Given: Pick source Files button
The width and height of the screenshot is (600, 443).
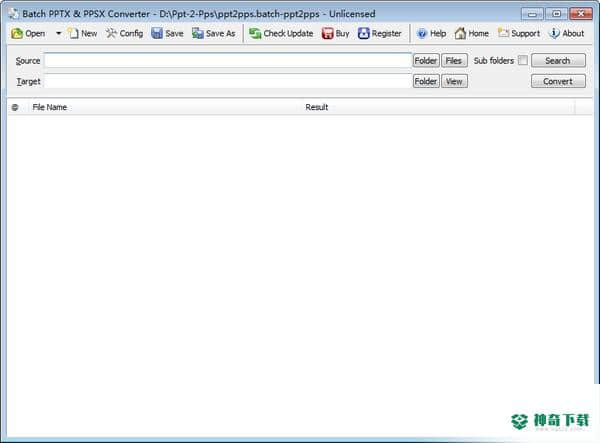Looking at the screenshot, I should click(454, 60).
